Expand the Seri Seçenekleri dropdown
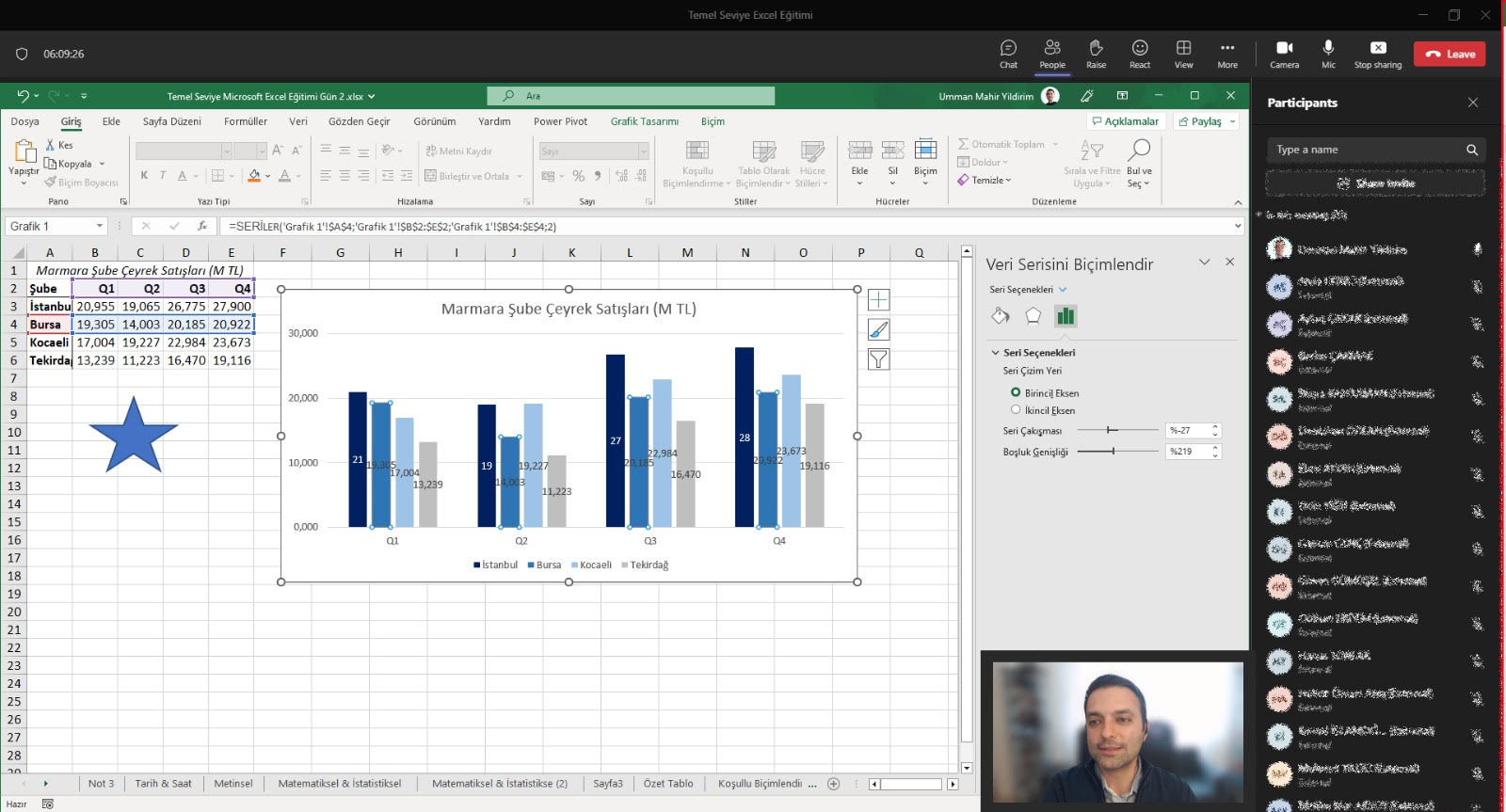This screenshot has width=1506, height=812. (1063, 290)
